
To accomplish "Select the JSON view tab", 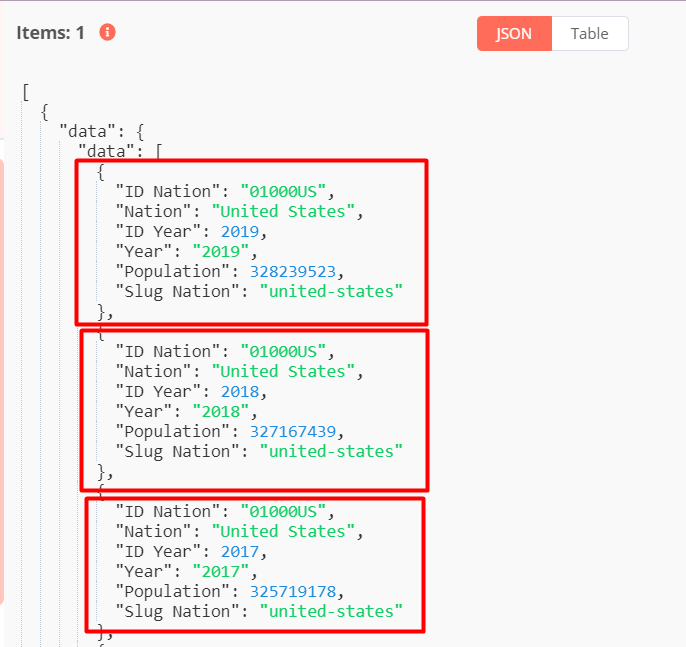I will point(514,33).
